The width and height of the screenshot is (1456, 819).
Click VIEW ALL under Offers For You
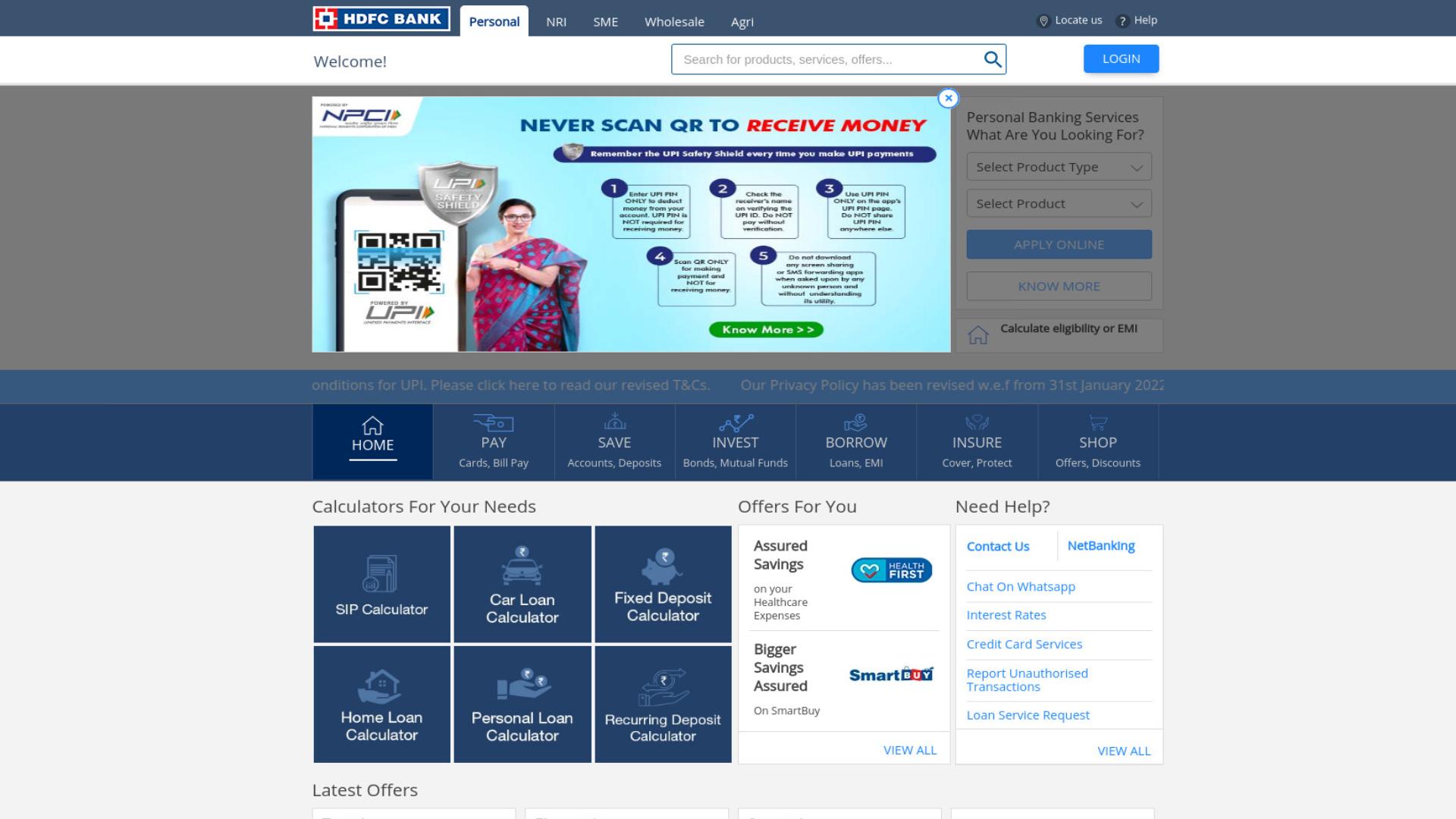click(x=910, y=750)
